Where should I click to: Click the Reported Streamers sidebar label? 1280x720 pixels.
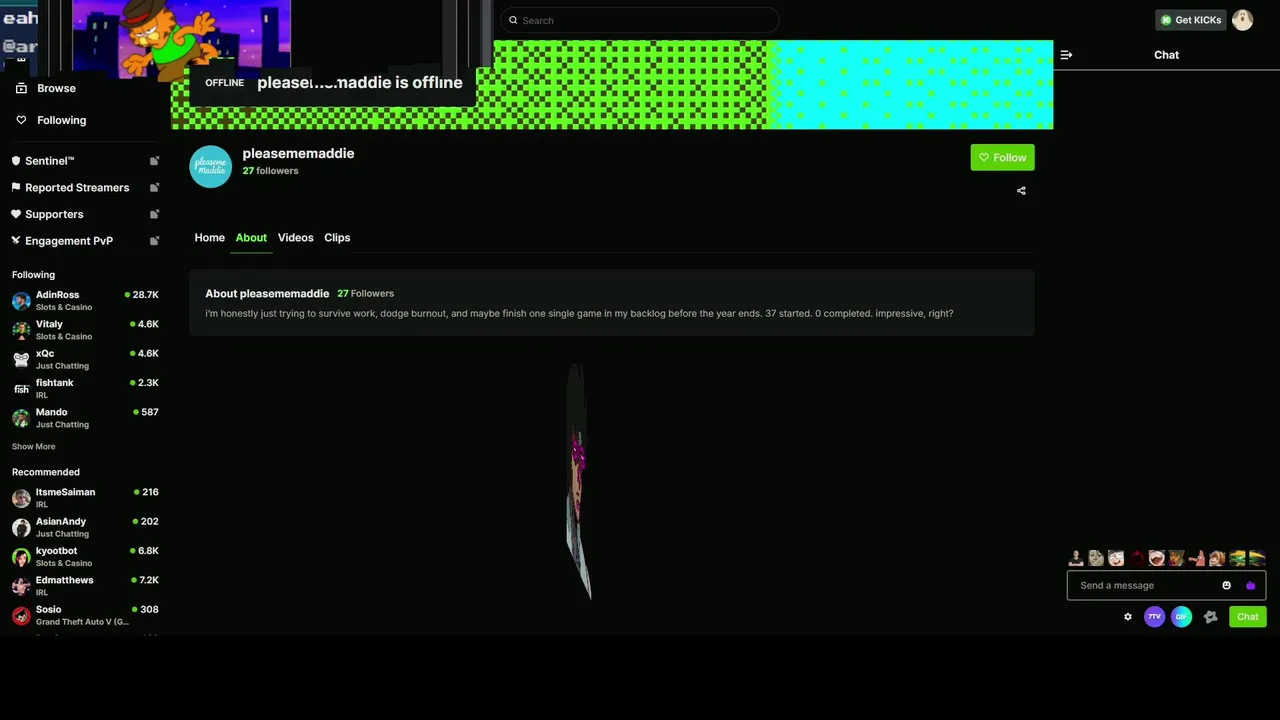point(77,187)
